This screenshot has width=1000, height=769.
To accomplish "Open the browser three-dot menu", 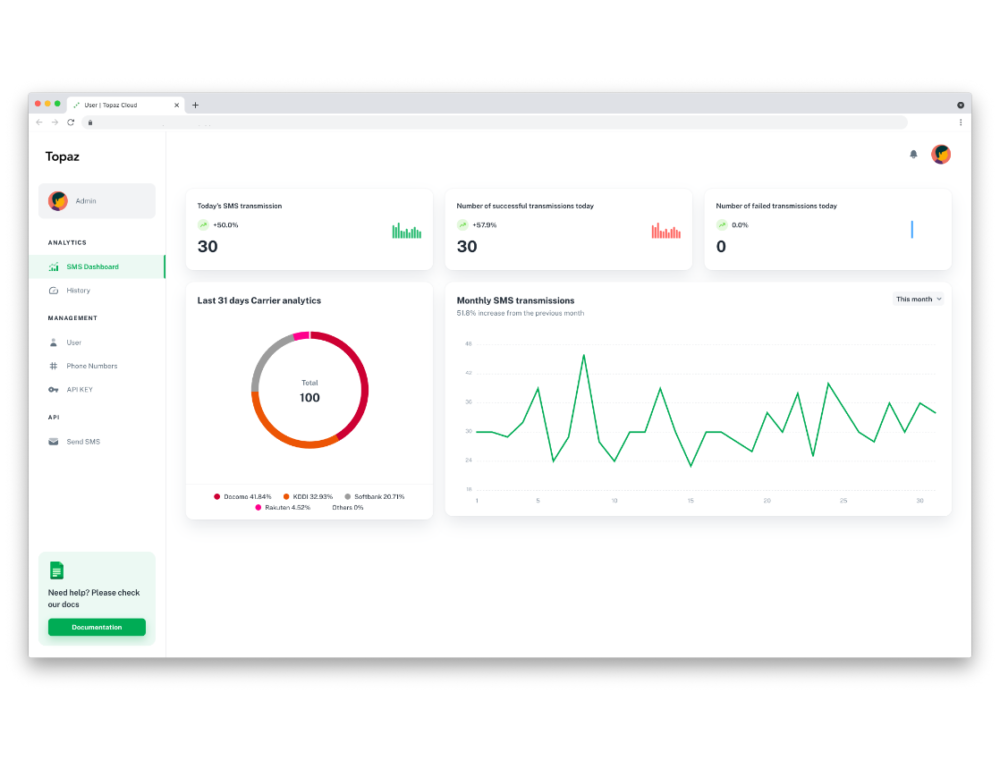I will (x=961, y=122).
